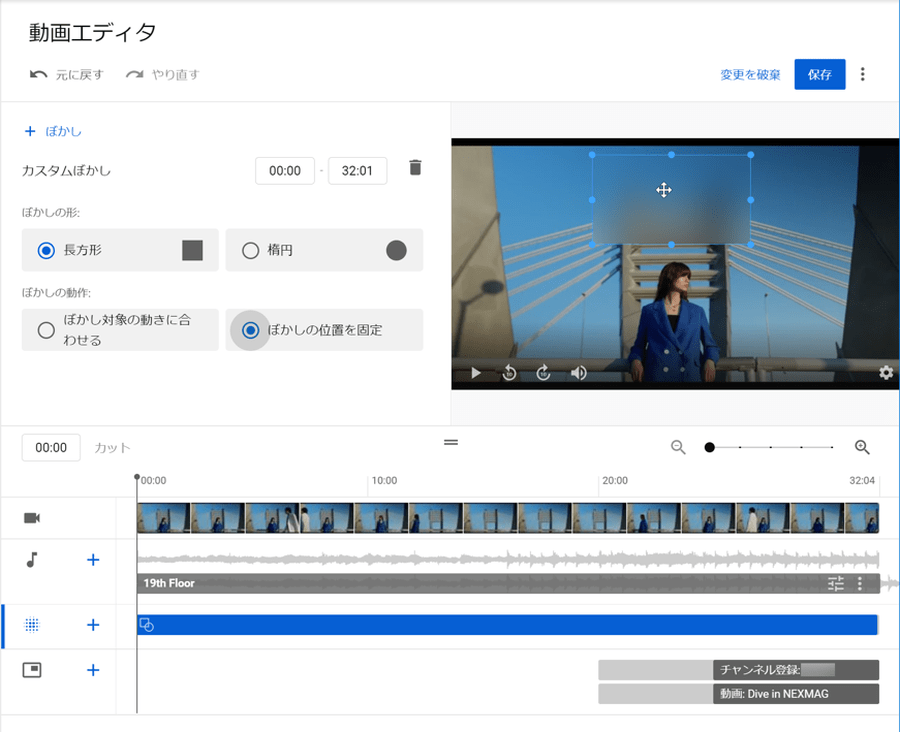Image resolution: width=900 pixels, height=732 pixels.
Task: Select the 楕円 blur shape
Action: coord(250,250)
